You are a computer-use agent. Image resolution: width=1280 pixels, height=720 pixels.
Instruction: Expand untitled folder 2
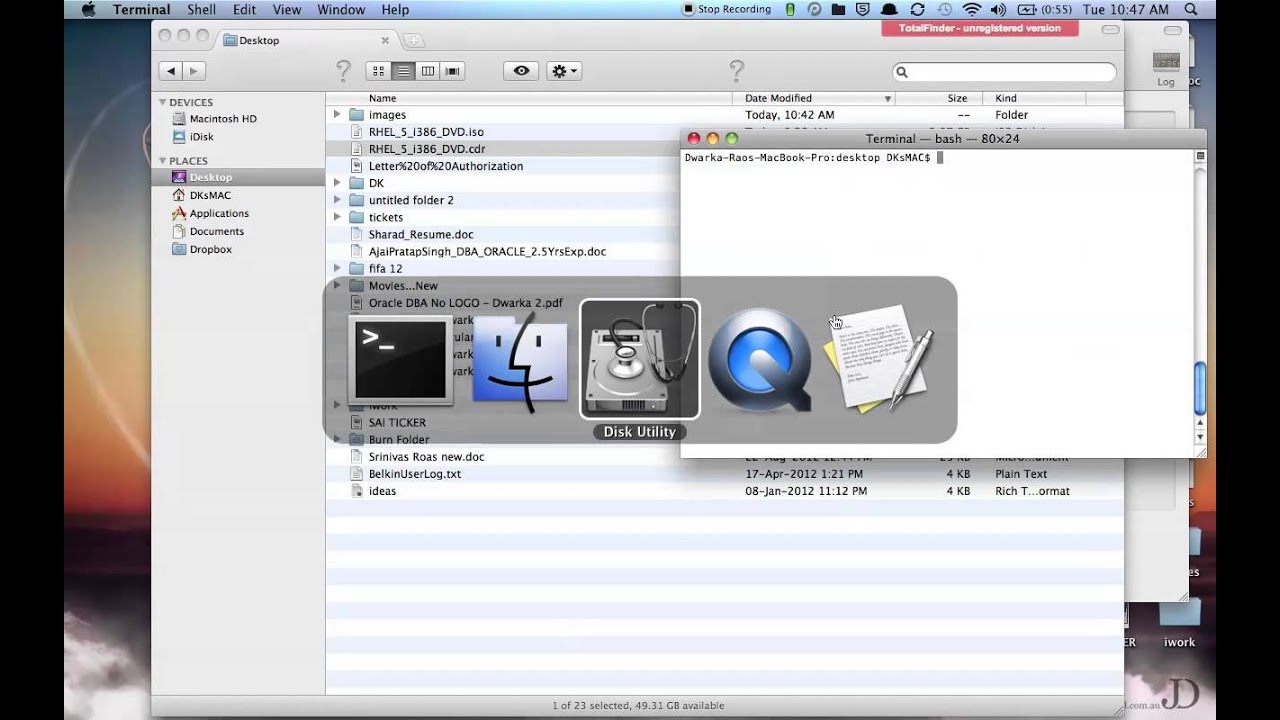338,200
